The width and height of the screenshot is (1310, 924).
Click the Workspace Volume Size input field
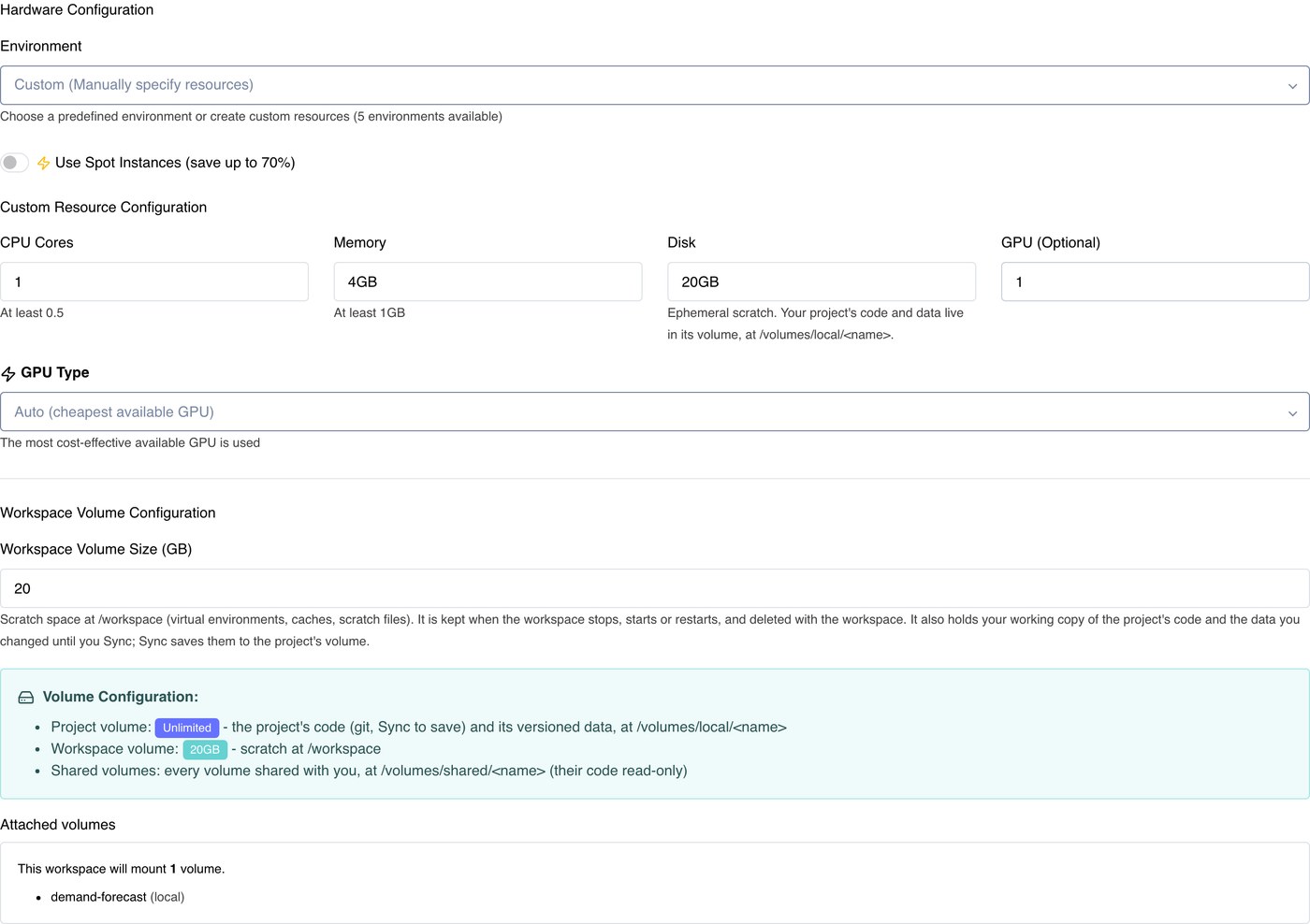tap(655, 588)
